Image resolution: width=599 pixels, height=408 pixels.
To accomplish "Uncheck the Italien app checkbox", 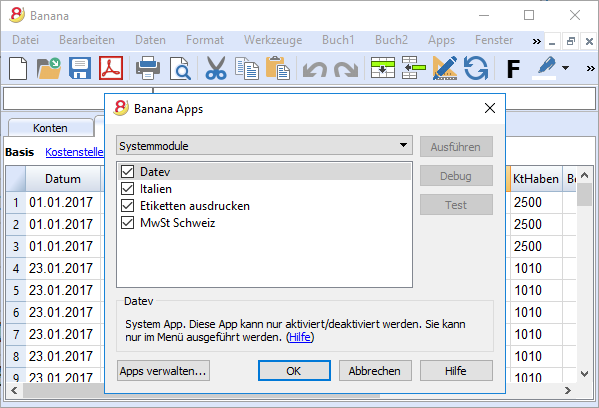I will pos(128,188).
